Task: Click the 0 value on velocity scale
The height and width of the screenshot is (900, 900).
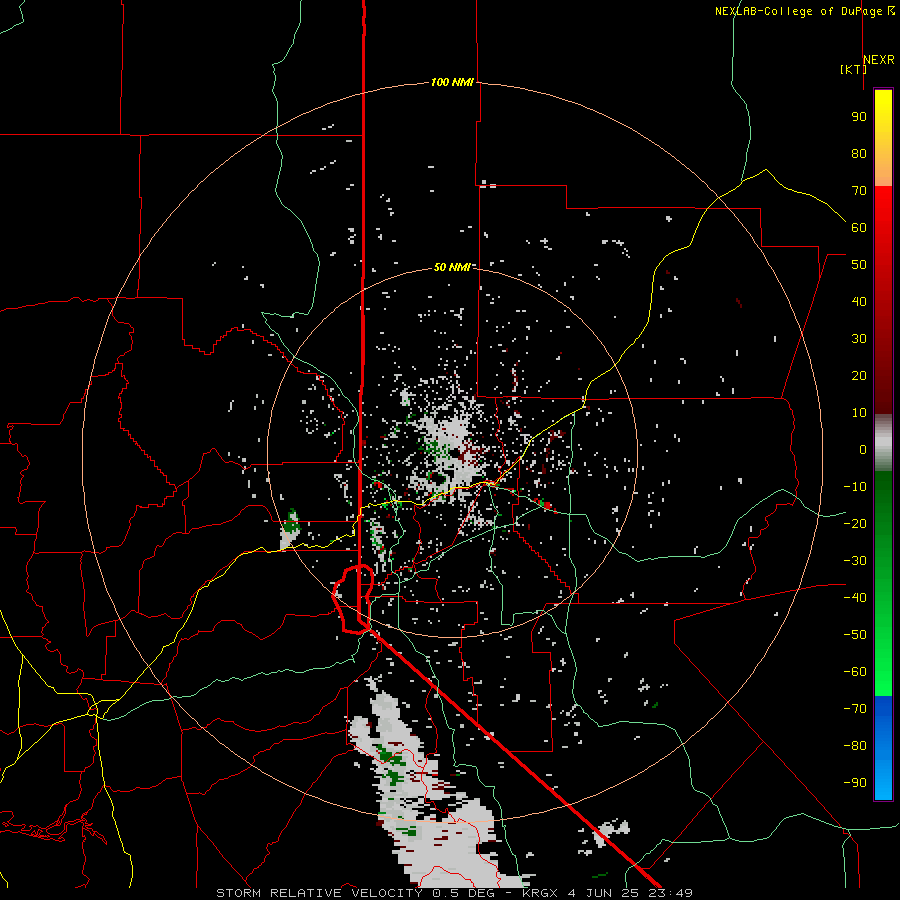Action: pyautogui.click(x=863, y=449)
